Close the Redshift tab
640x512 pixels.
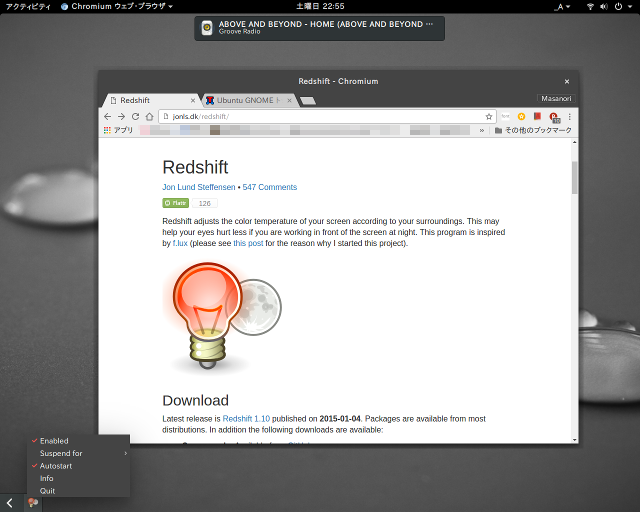click(193, 100)
